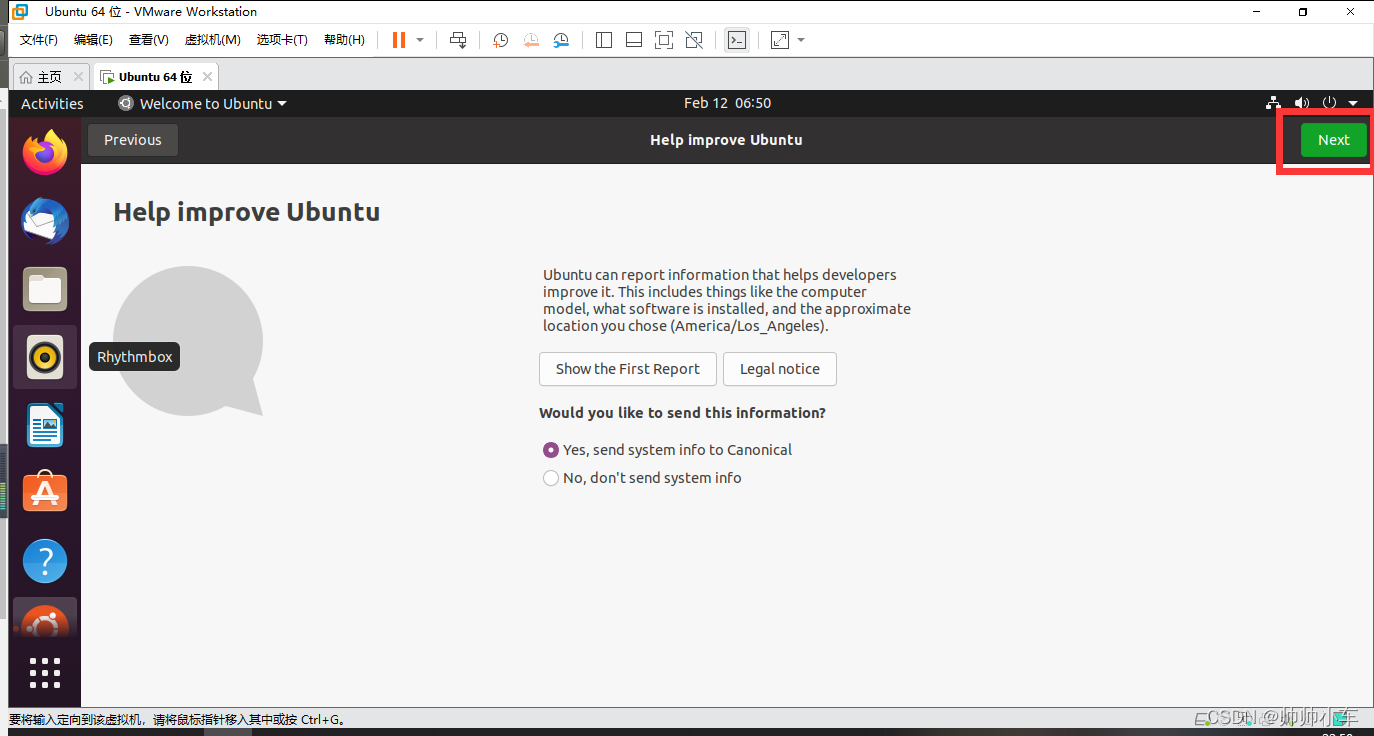
Task: Select No, don't send system info
Action: tap(642, 478)
